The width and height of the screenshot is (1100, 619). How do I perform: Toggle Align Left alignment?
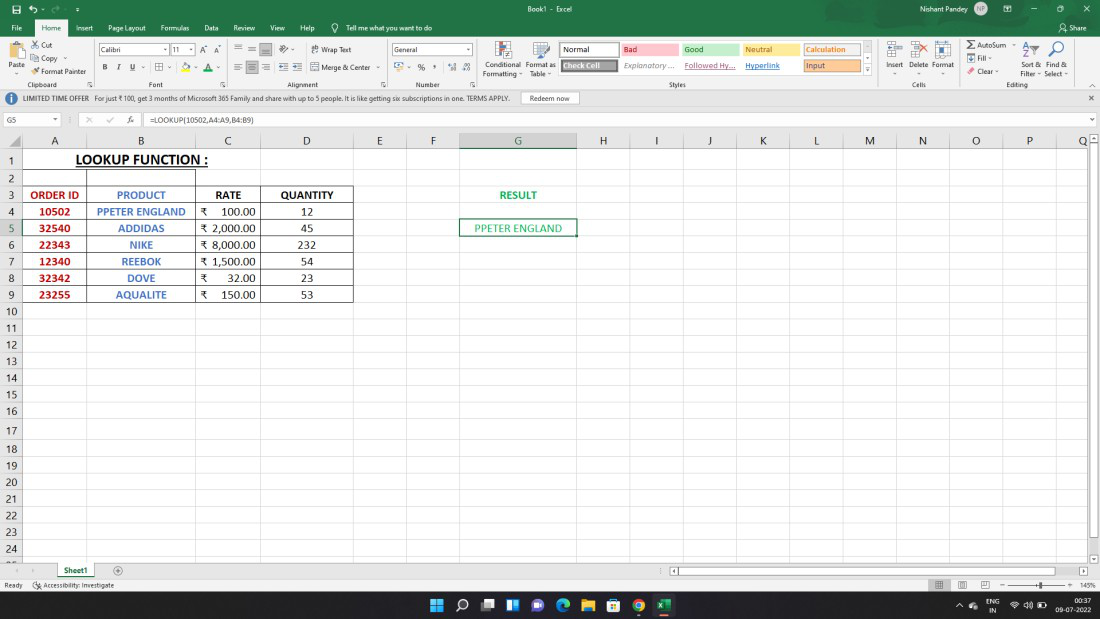(238, 67)
